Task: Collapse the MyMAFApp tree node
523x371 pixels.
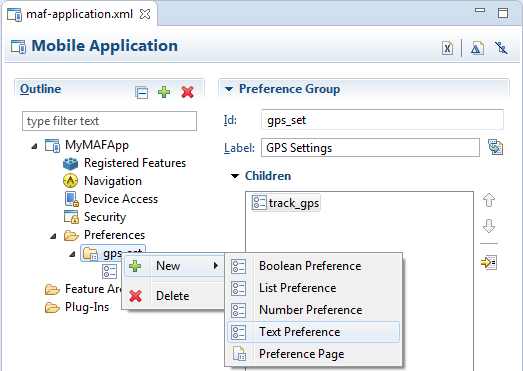Action: (x=34, y=146)
